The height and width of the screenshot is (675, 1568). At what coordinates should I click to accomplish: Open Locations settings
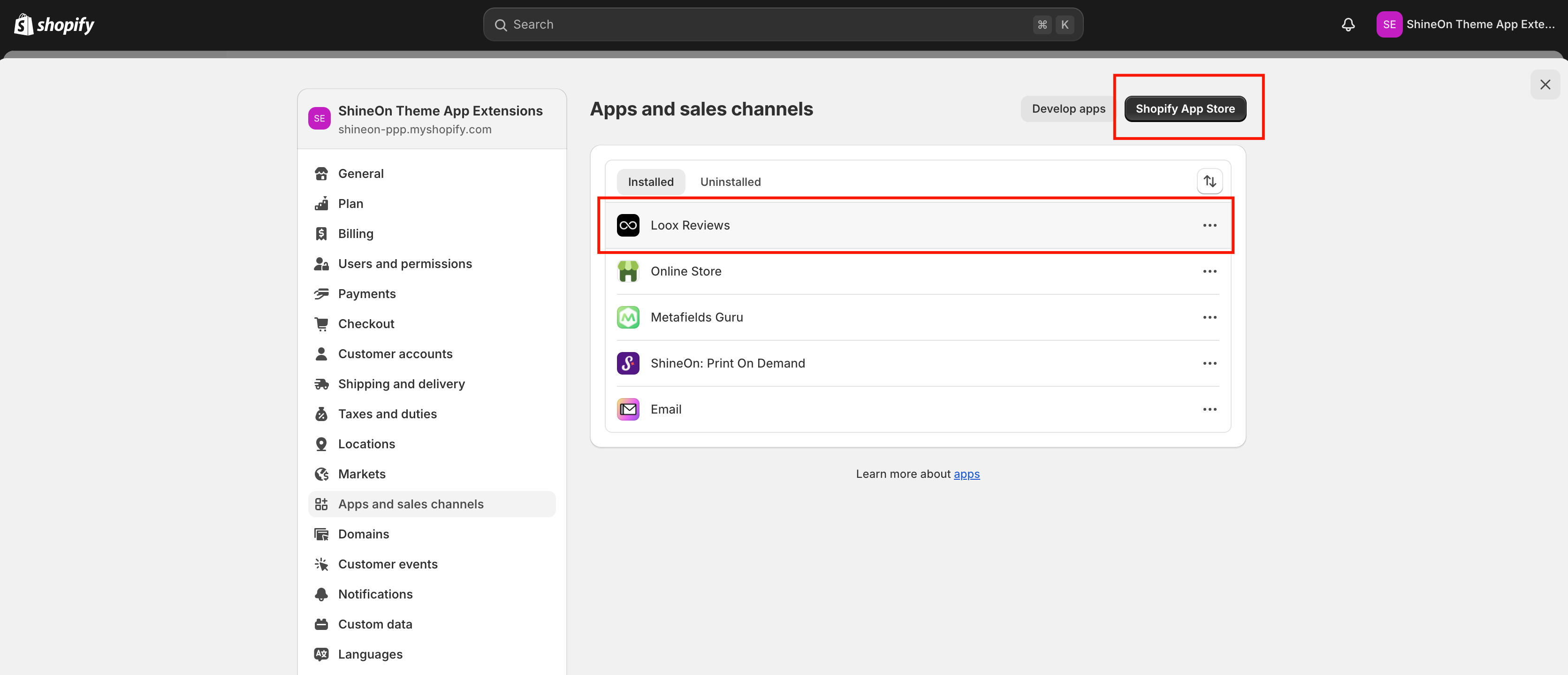point(432,444)
